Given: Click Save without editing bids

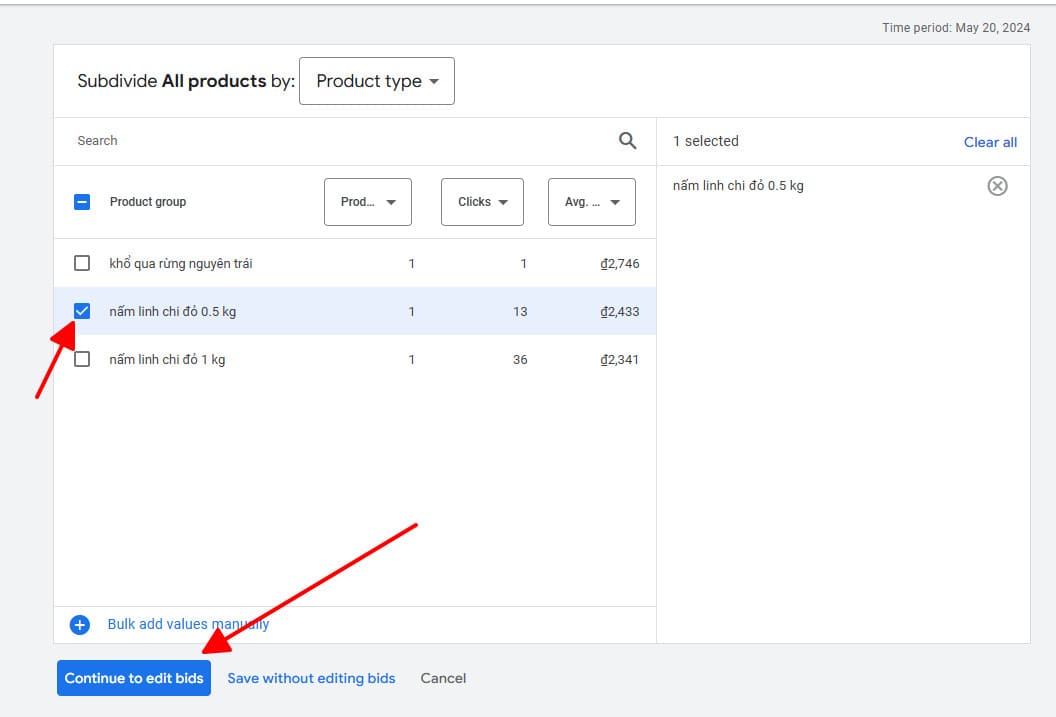Looking at the screenshot, I should pos(311,678).
